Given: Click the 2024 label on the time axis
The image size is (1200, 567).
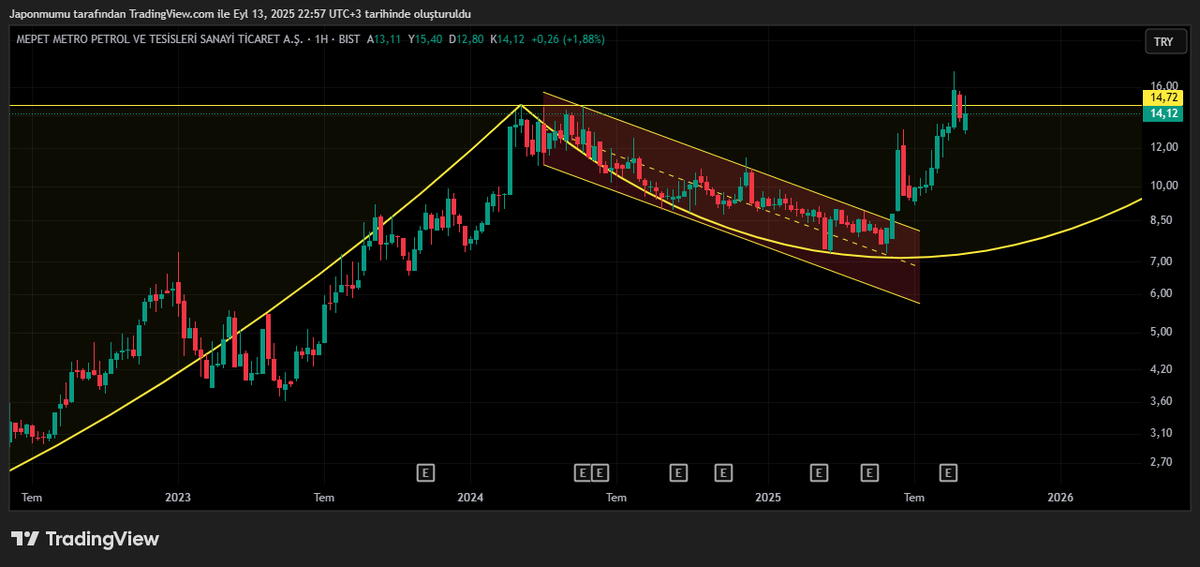Looking at the screenshot, I should tap(471, 497).
